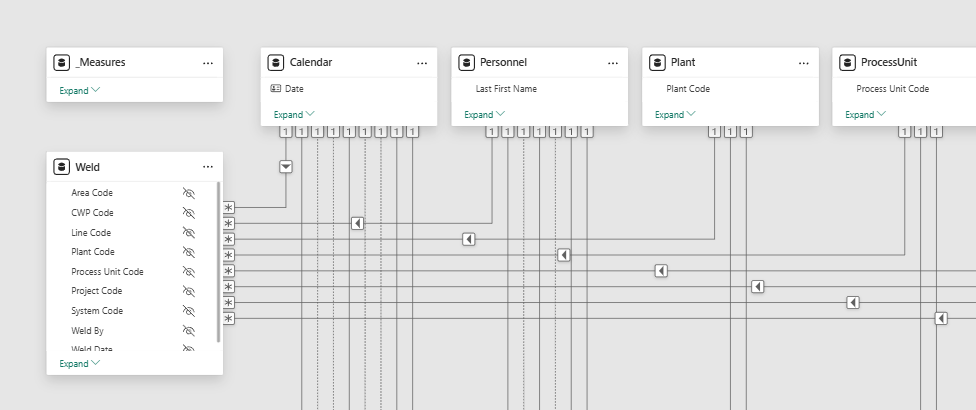Expand the Plant table fields
The image size is (976, 410).
675,114
